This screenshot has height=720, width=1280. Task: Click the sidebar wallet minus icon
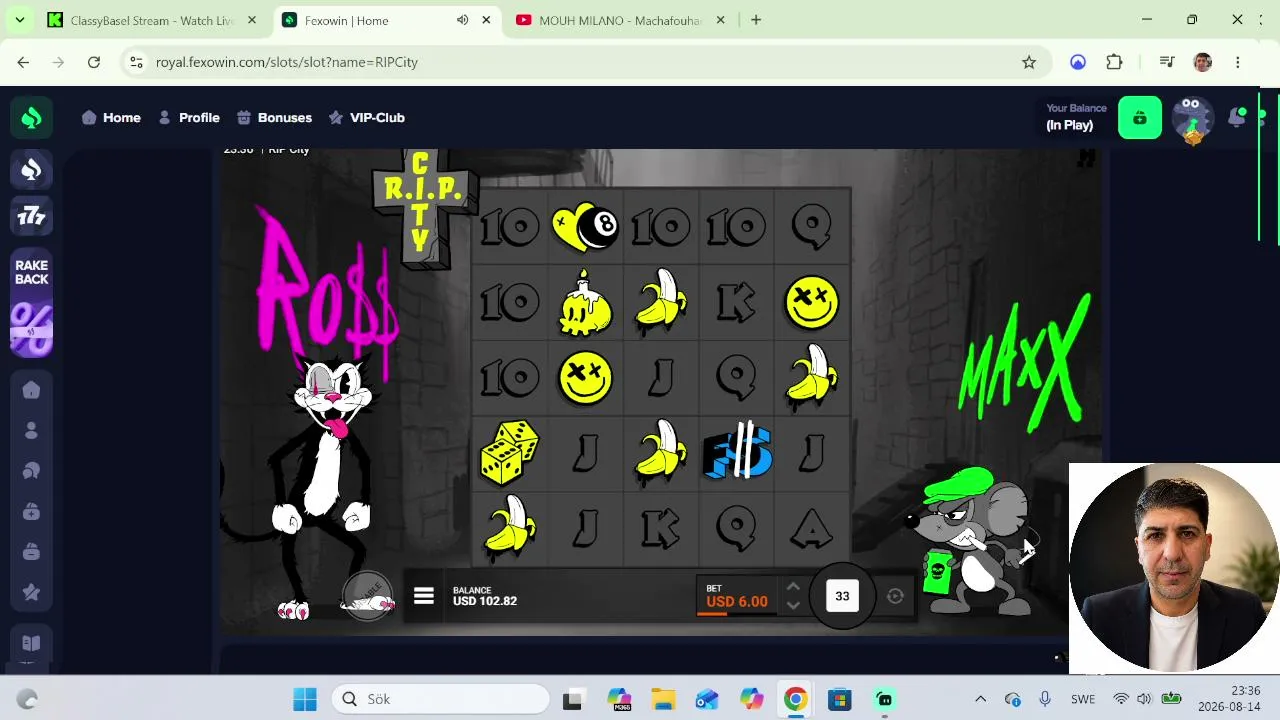tap(31, 552)
